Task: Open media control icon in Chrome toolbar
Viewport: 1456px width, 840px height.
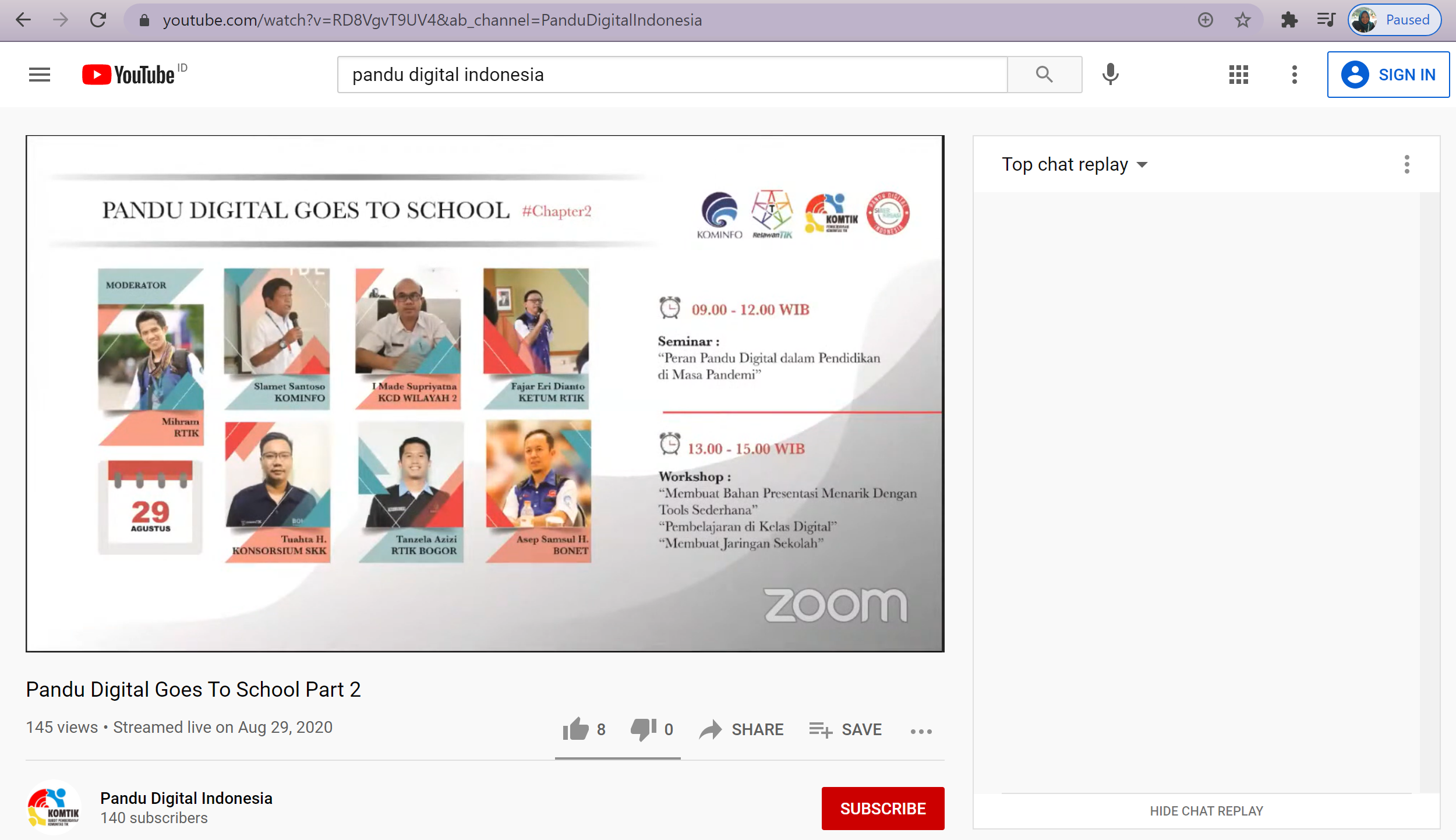Action: 1326,20
